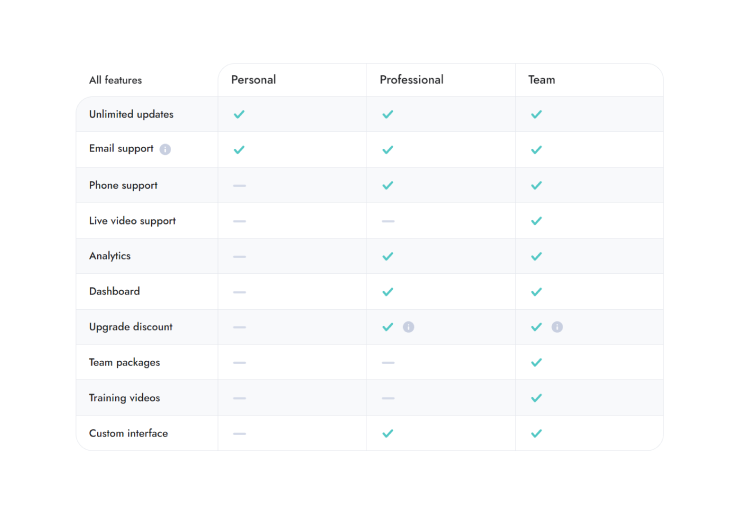Click the Personal Email support checkmark
The image size is (740, 519).
(239, 150)
